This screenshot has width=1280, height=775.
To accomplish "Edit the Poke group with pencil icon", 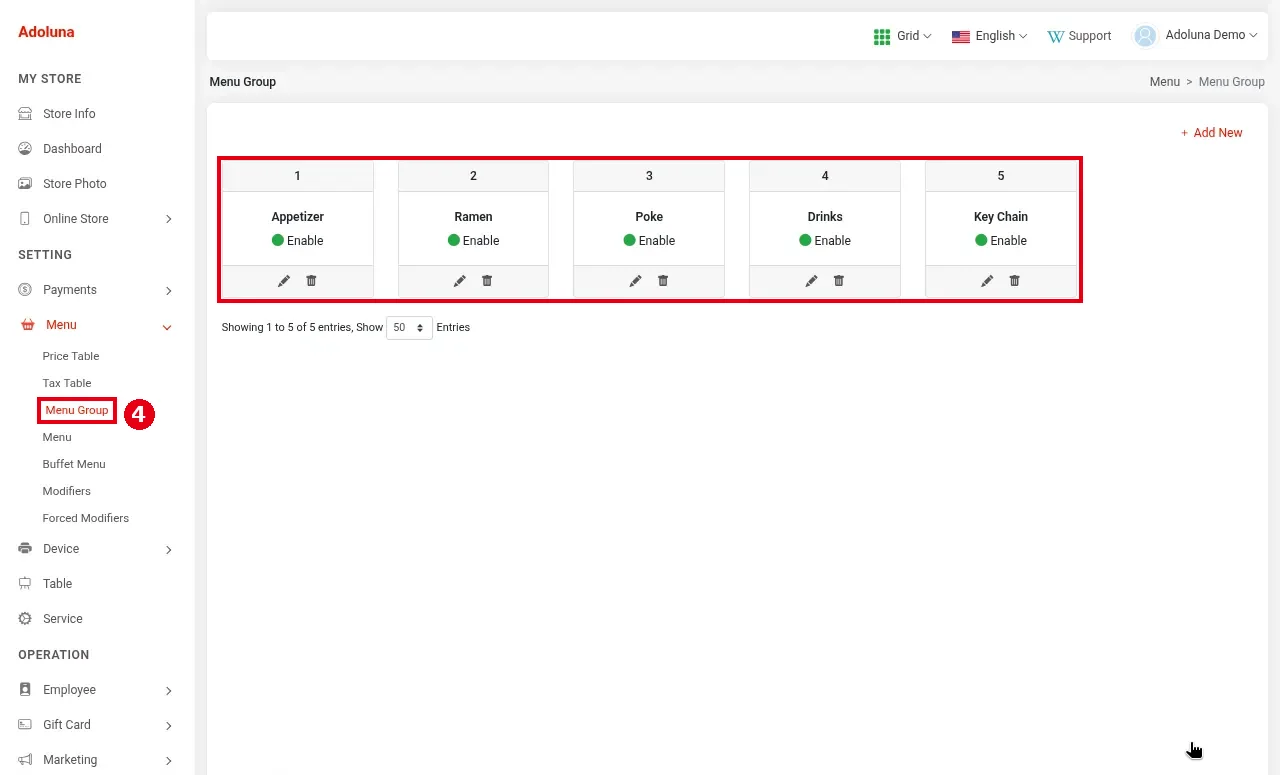I will (636, 281).
